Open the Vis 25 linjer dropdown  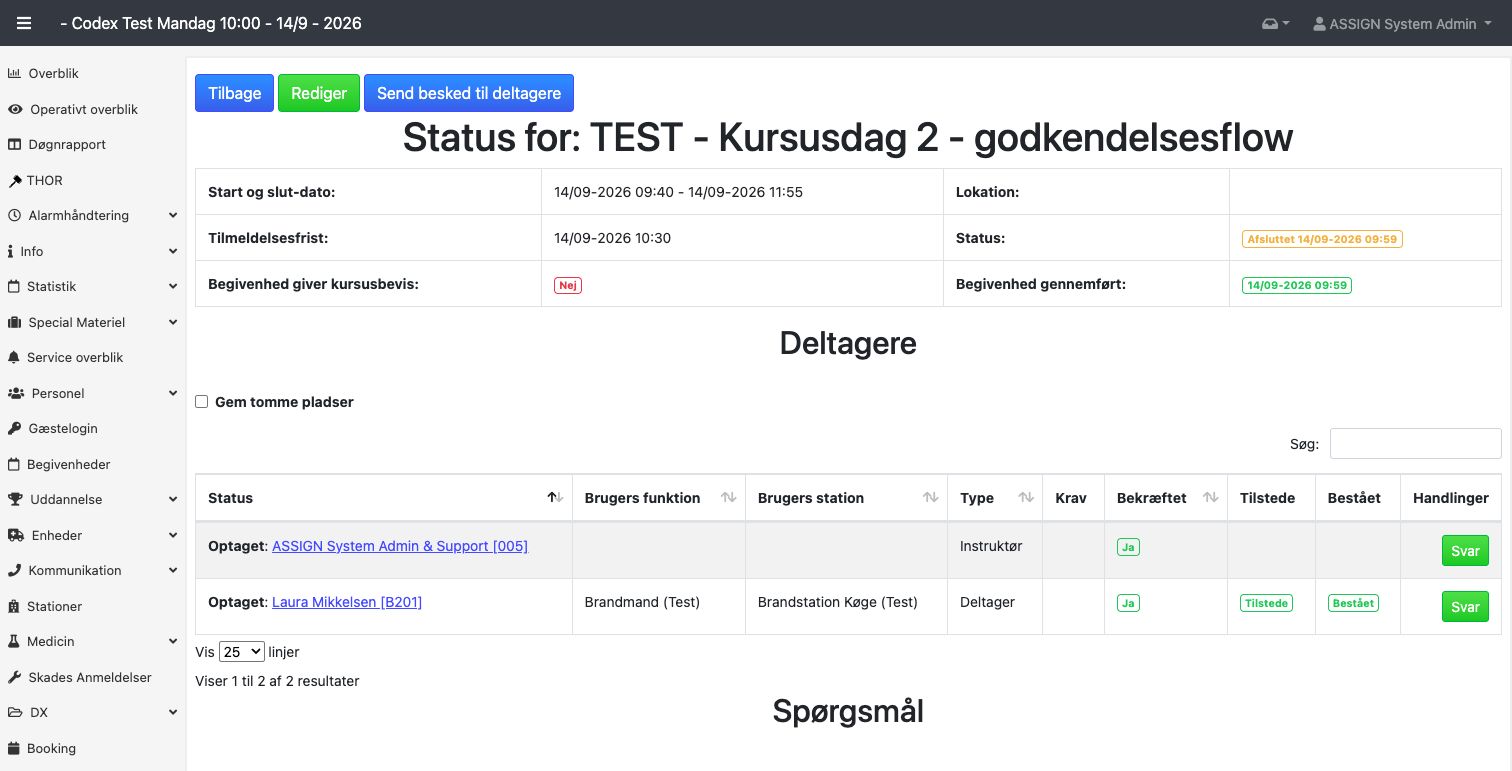[241, 651]
